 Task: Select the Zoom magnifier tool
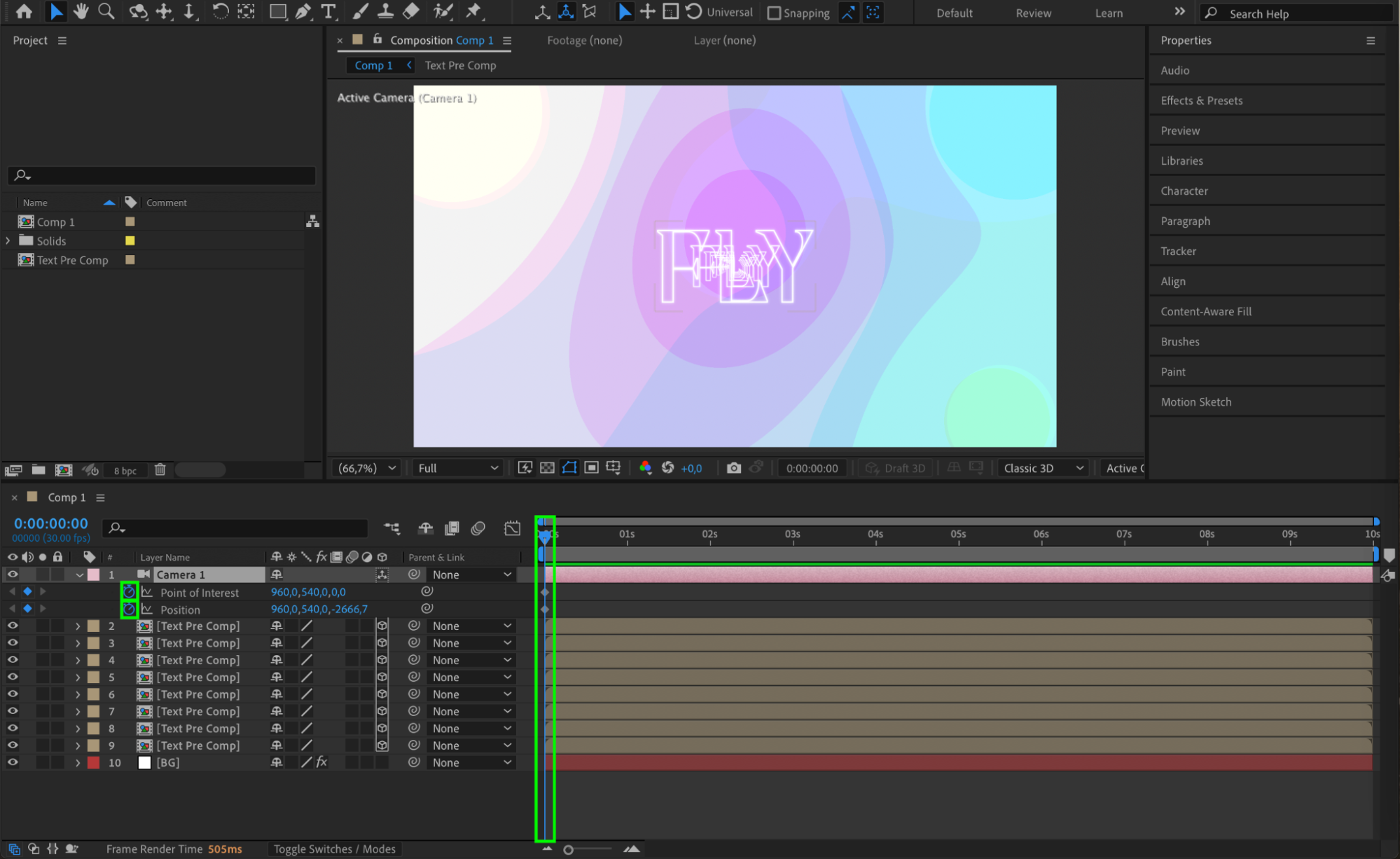[x=106, y=12]
